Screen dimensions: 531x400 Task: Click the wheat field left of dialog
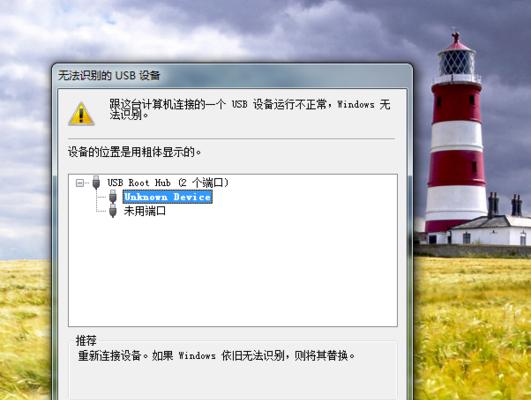(24, 329)
